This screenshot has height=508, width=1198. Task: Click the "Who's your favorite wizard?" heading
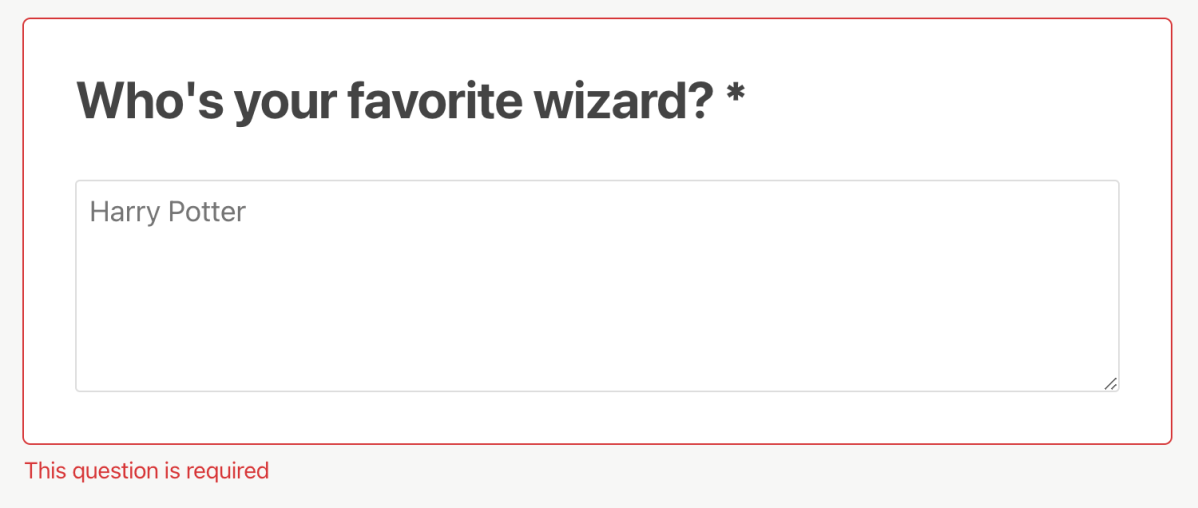(395, 100)
